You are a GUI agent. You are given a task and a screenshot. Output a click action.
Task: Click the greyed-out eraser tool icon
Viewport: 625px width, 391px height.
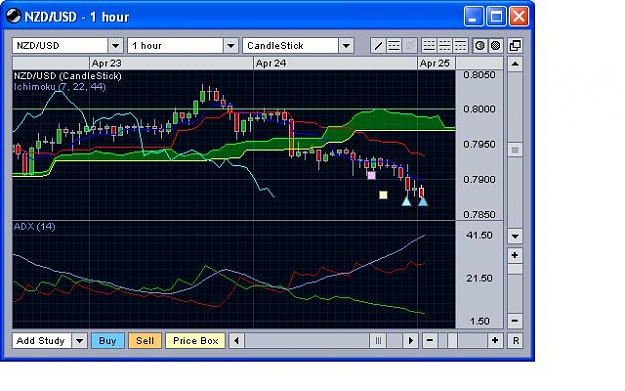(409, 46)
